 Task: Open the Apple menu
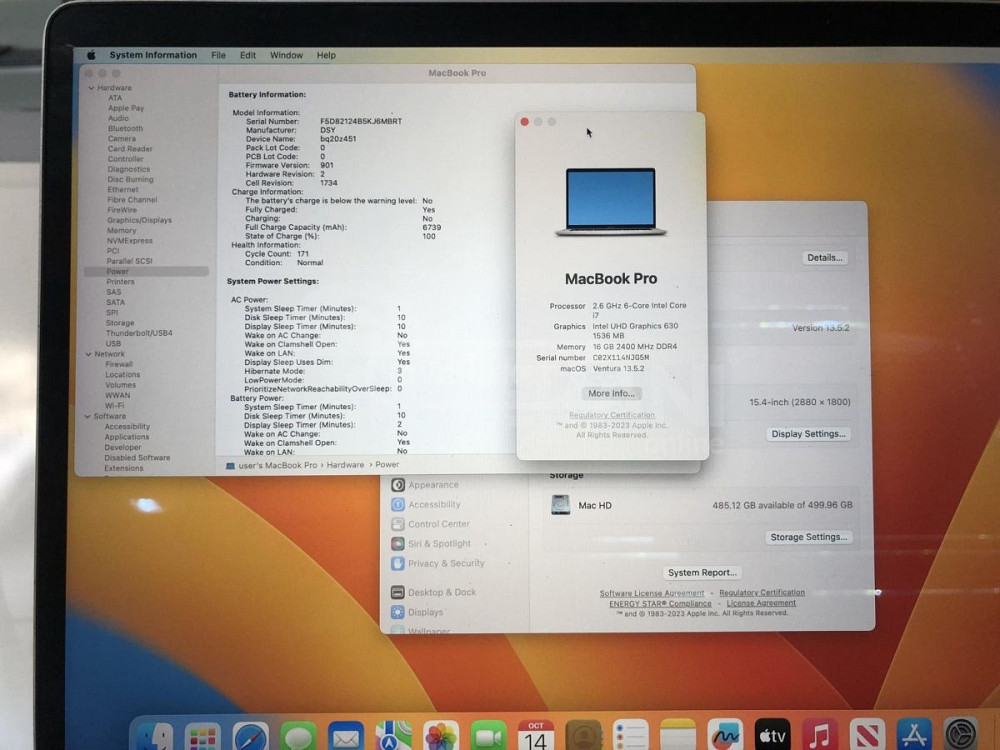point(91,56)
